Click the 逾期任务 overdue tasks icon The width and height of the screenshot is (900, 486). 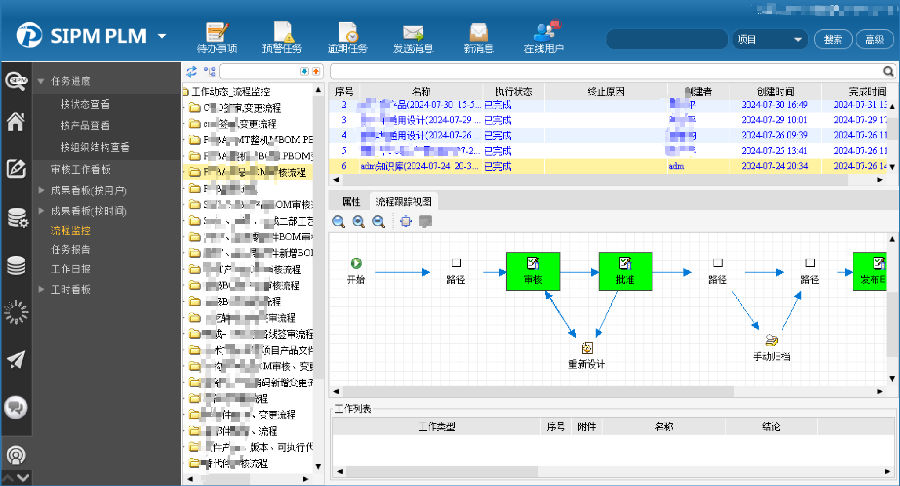tap(347, 37)
